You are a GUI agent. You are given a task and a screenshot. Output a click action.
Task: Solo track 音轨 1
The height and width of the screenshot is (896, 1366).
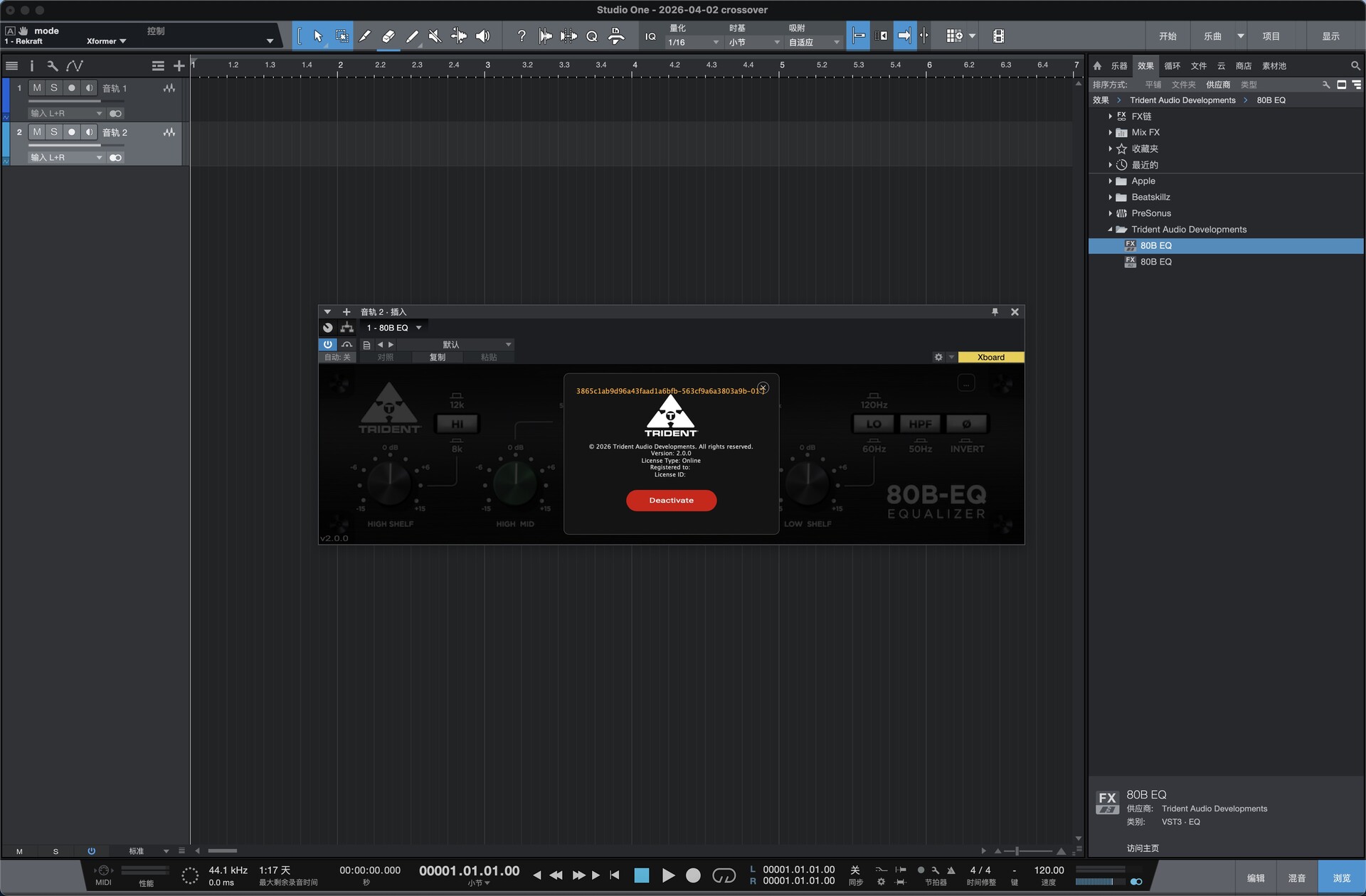[54, 88]
